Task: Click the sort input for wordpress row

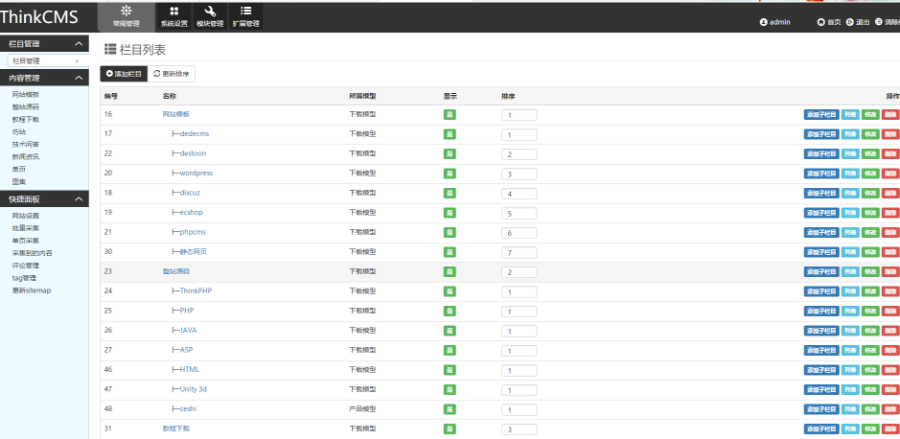Action: (x=519, y=174)
